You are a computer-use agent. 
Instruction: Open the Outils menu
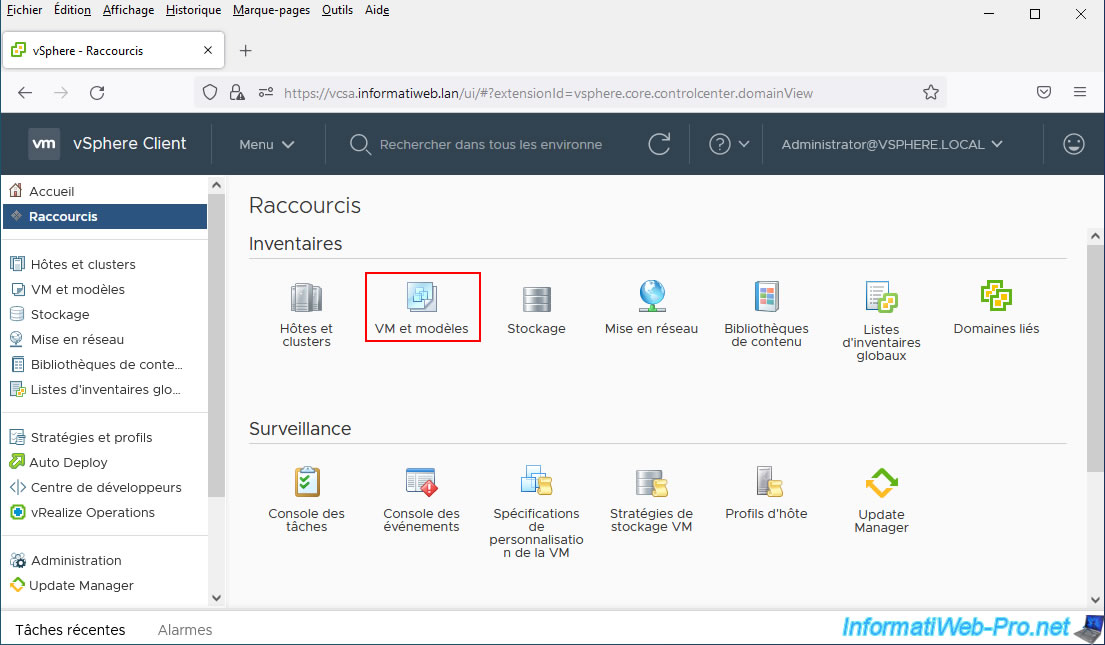click(338, 10)
